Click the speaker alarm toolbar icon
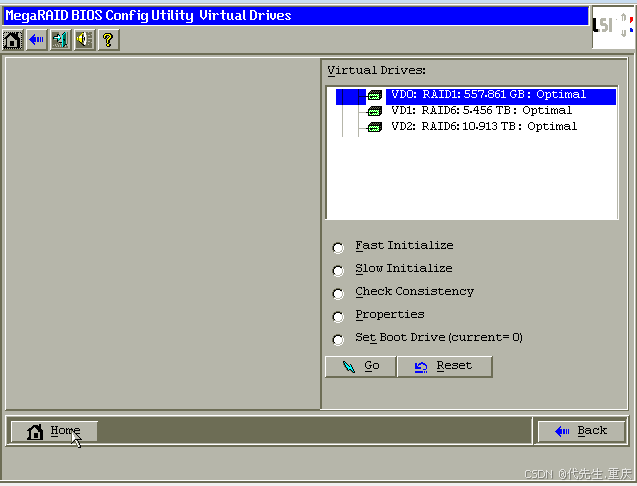The width and height of the screenshot is (637, 486). pyautogui.click(x=84, y=40)
